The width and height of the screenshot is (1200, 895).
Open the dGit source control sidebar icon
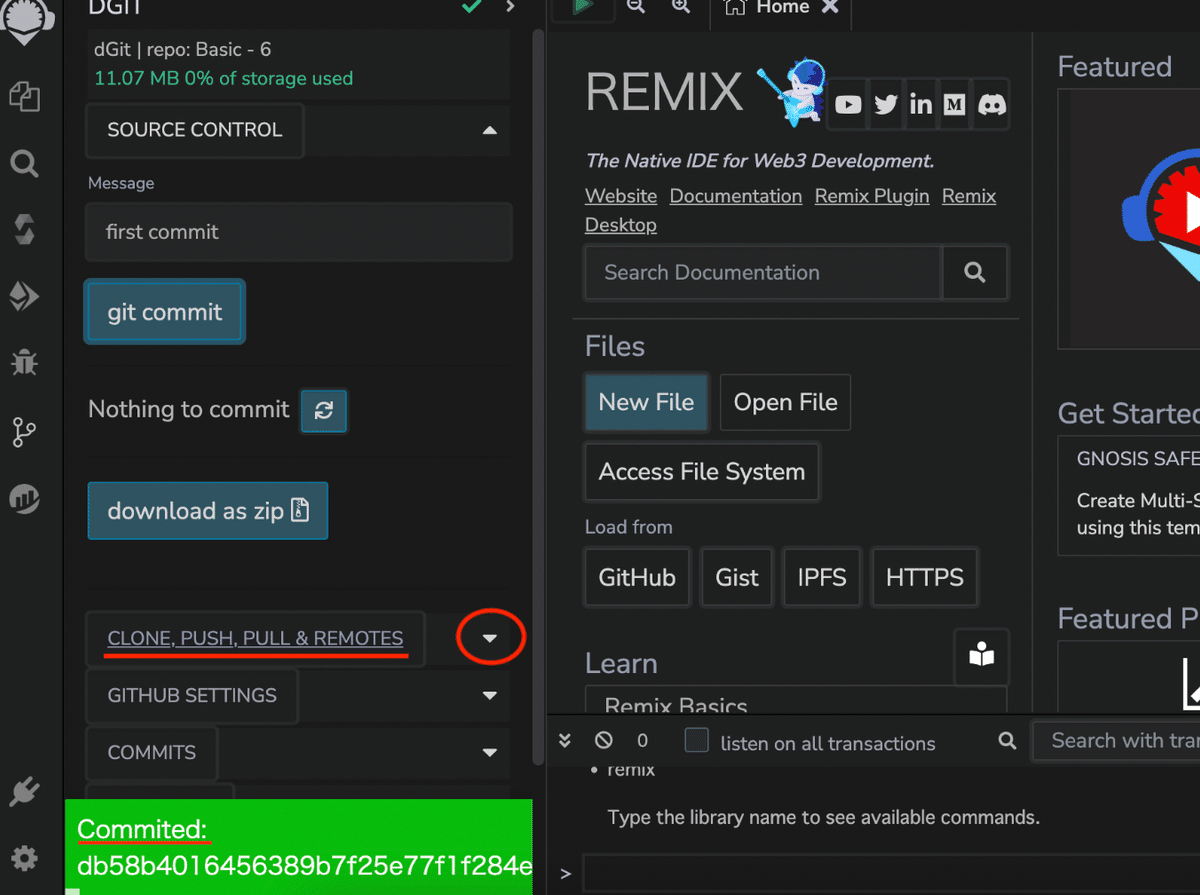24,432
